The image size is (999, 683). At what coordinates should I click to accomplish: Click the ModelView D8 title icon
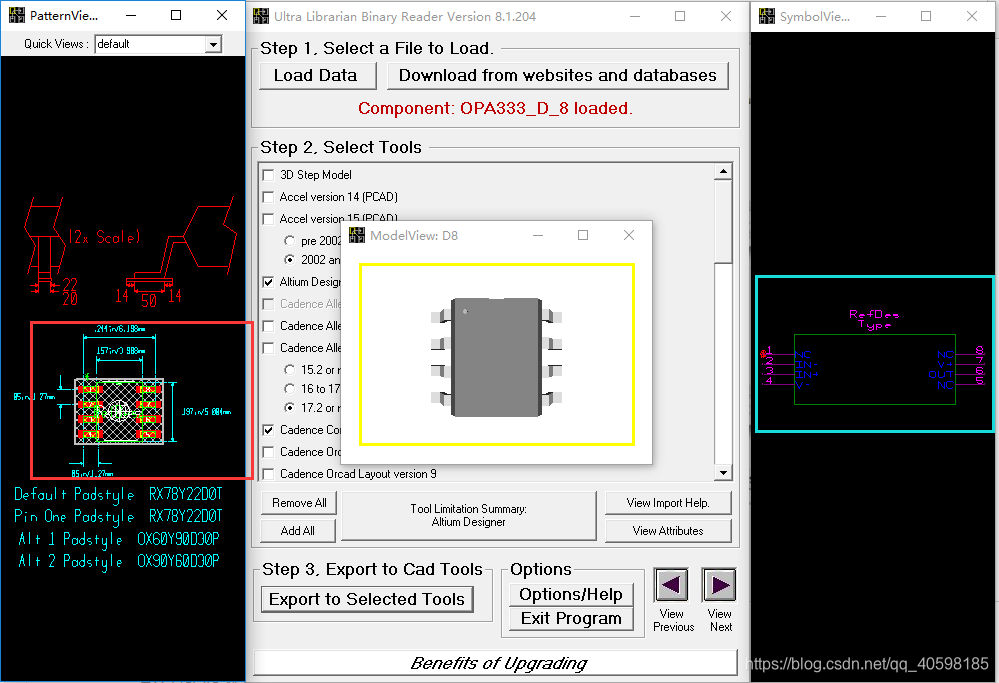point(357,235)
